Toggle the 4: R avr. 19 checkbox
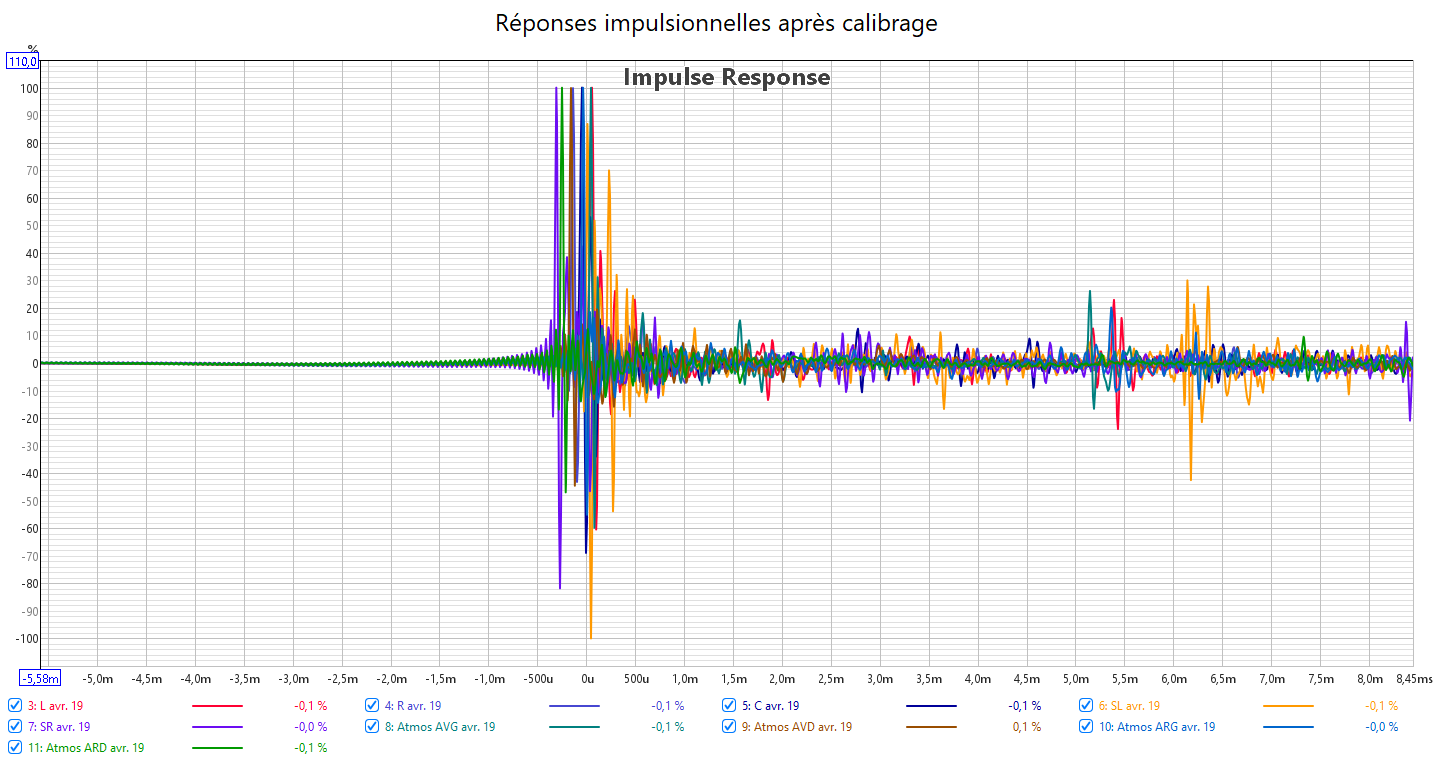Screen dimensions: 1433x759 click(372, 705)
